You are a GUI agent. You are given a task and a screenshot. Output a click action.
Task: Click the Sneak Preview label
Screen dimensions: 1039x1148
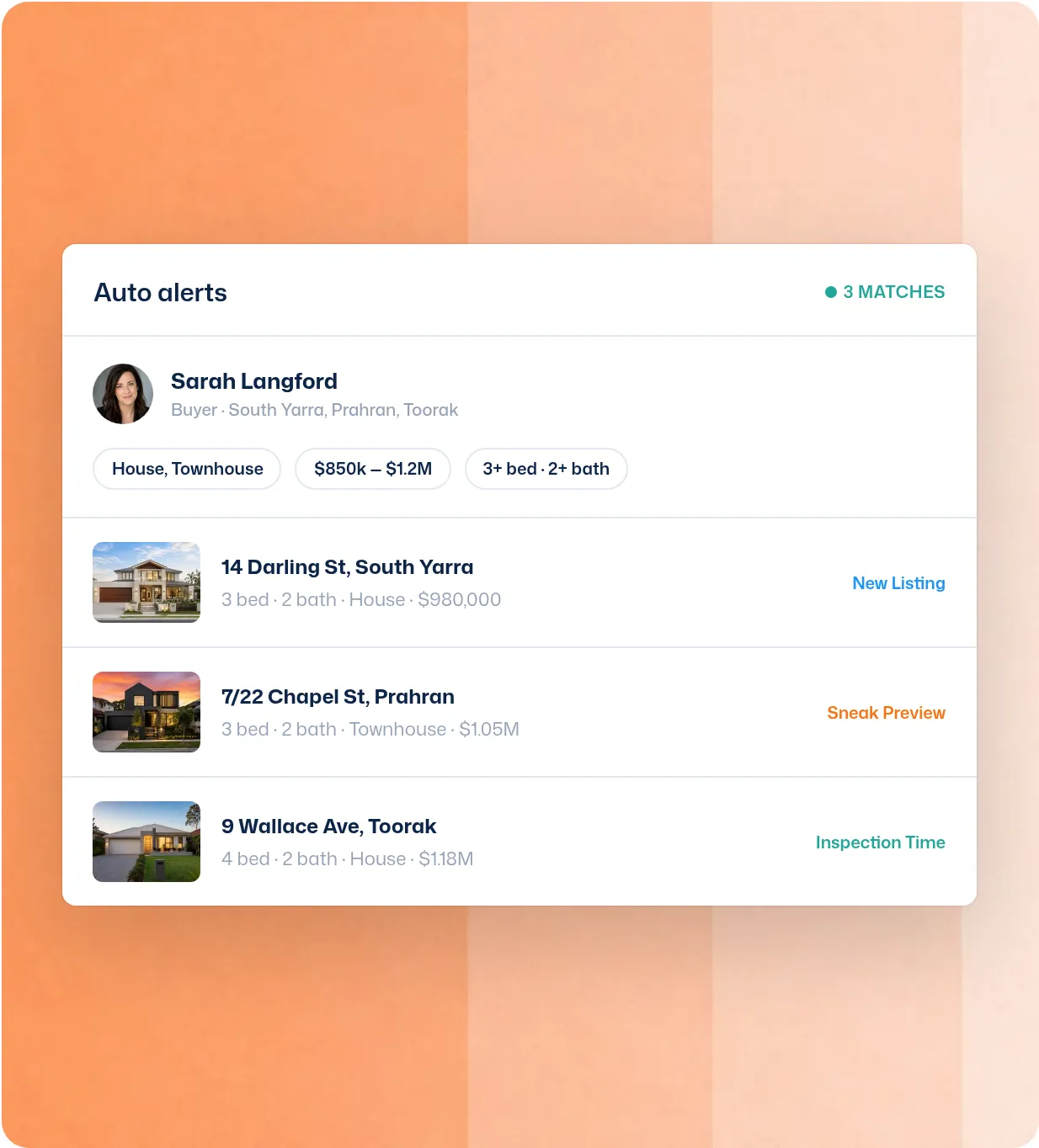[x=886, y=713]
